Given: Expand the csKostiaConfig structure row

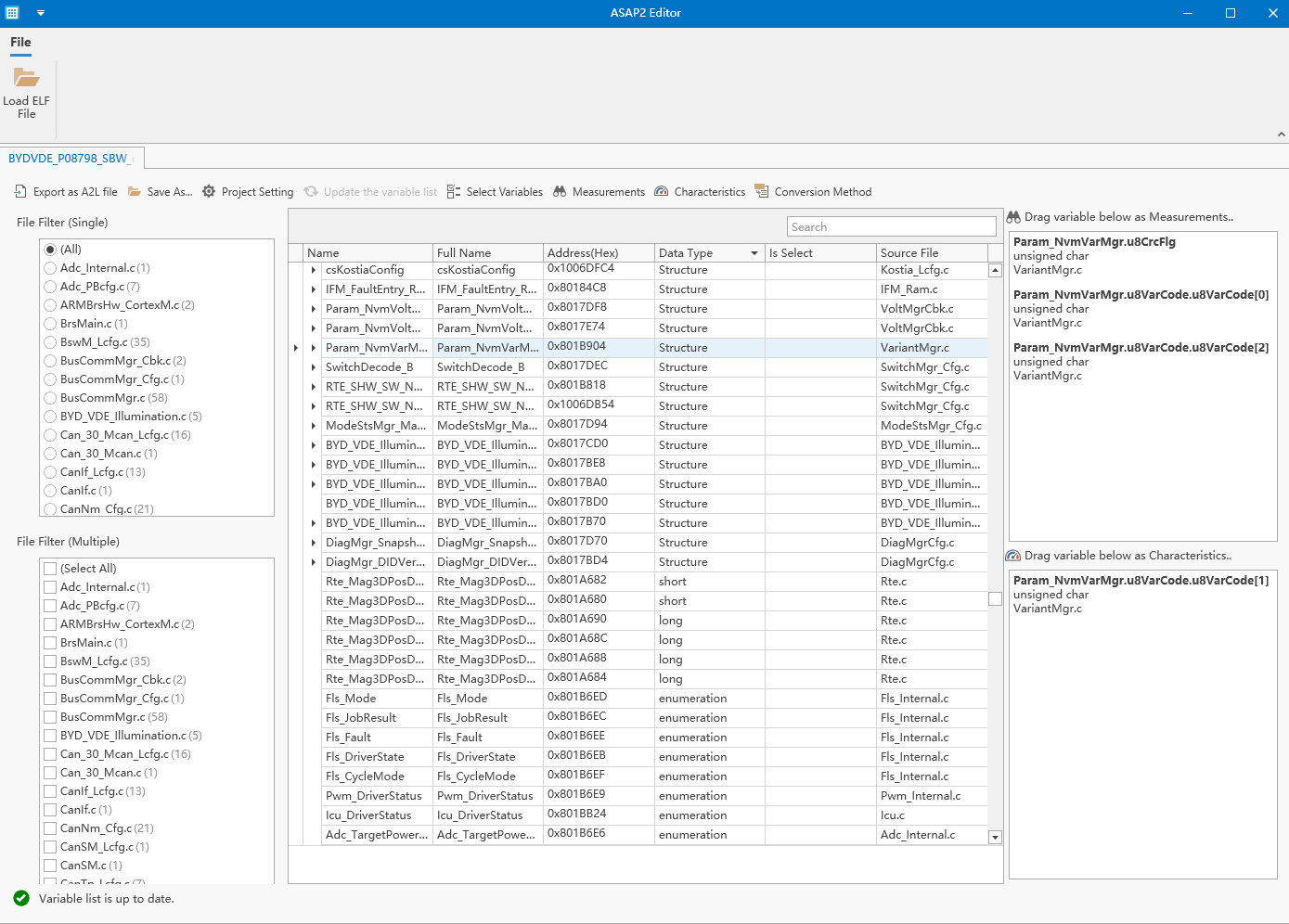Looking at the screenshot, I should (x=314, y=270).
